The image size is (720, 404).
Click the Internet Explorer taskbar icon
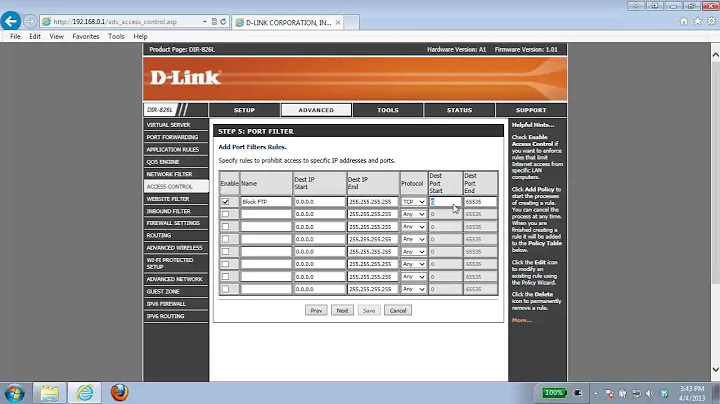[x=84, y=393]
